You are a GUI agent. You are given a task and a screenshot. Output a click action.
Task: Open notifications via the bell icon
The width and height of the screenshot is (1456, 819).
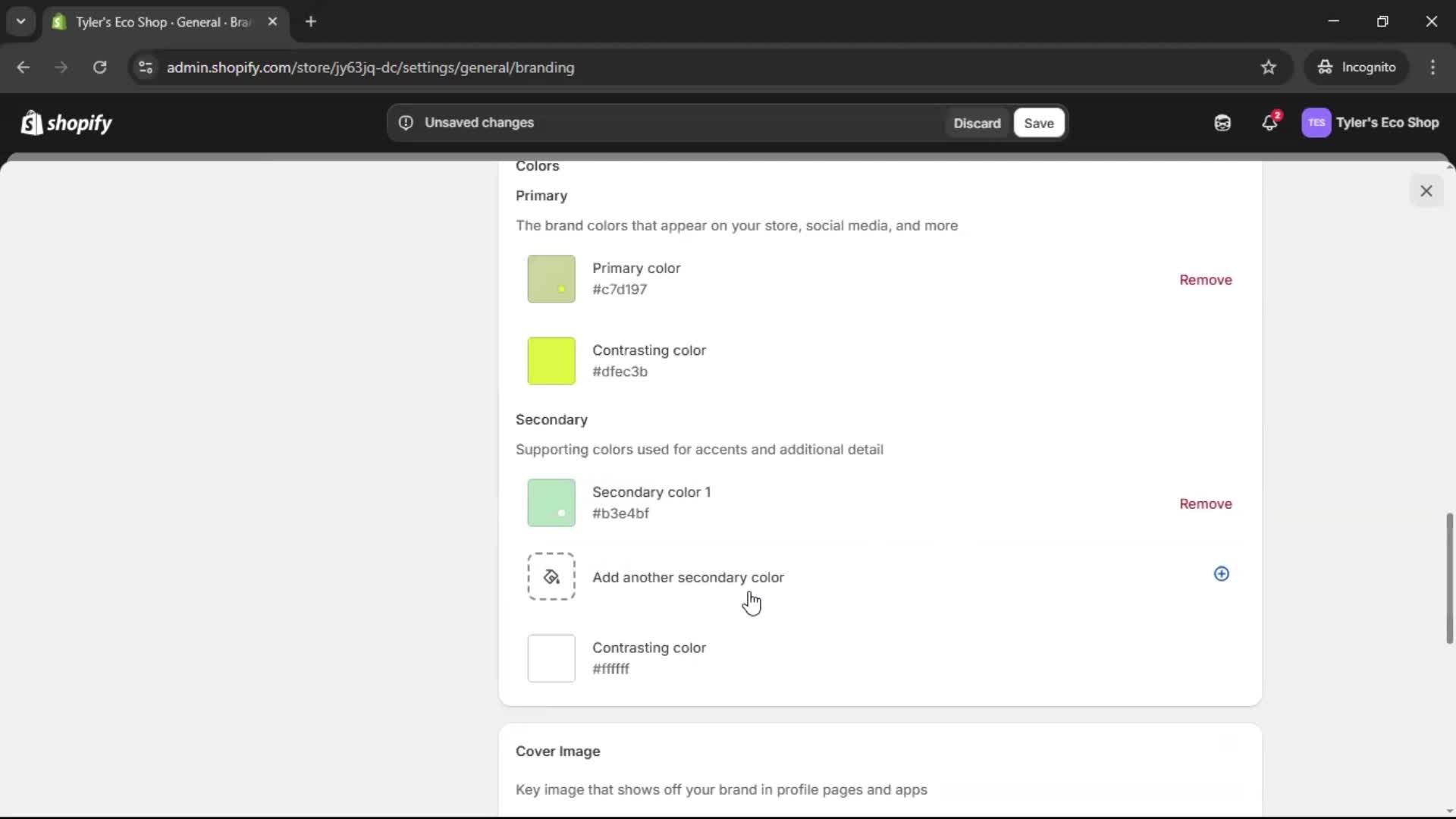1270,122
